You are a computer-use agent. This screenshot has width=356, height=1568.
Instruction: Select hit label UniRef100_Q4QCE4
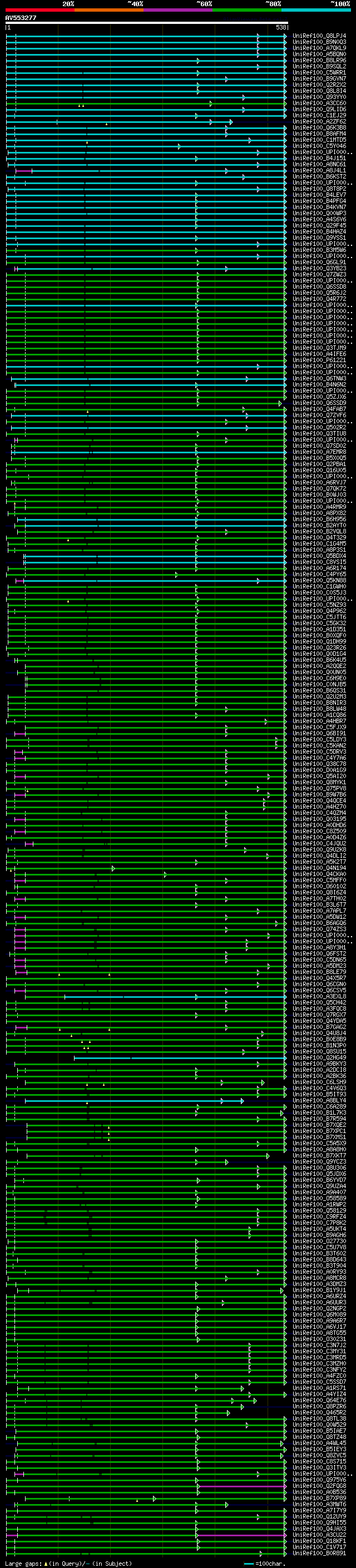coord(319,800)
